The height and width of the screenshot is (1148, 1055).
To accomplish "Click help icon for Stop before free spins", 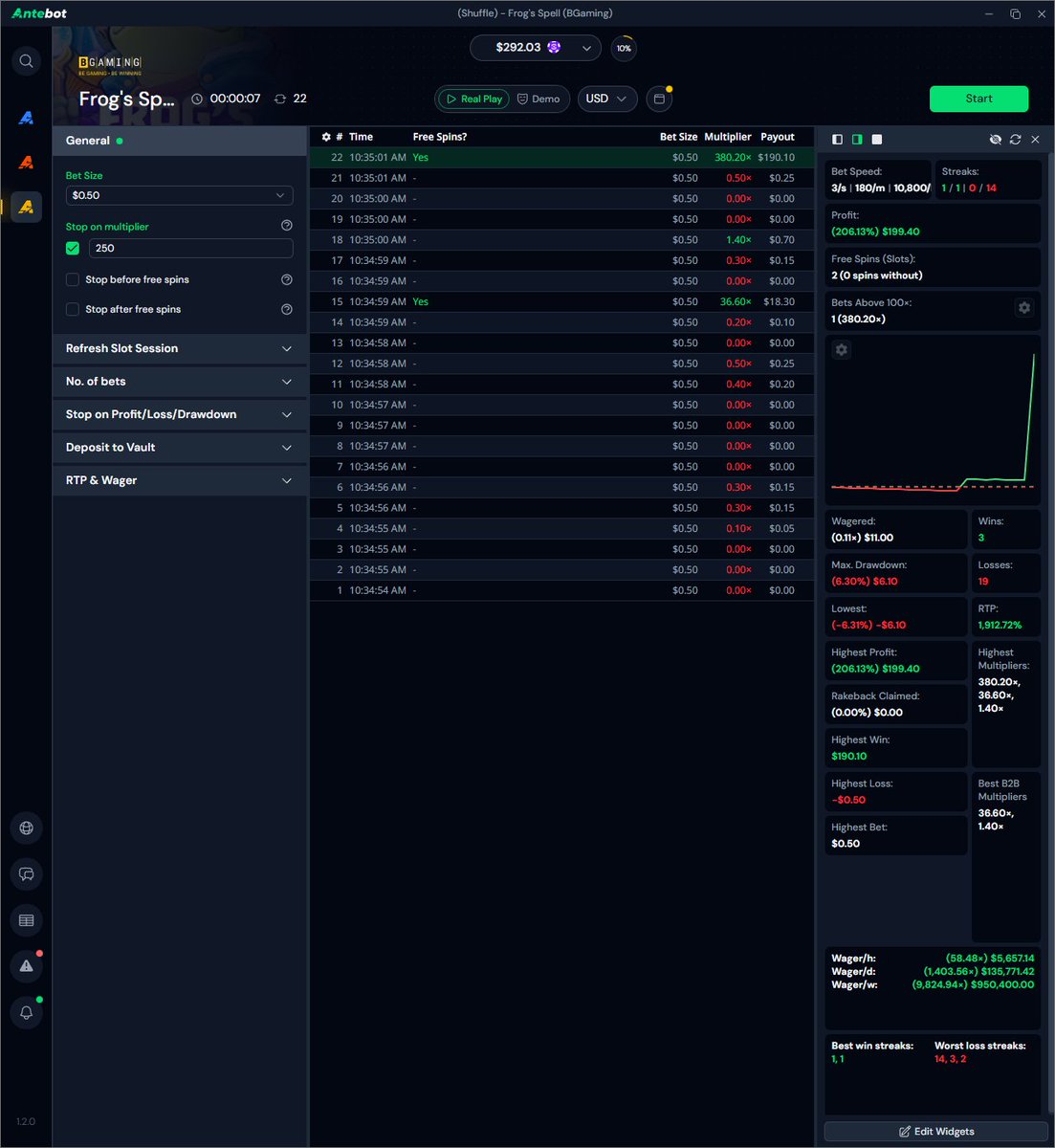I will 287,279.
